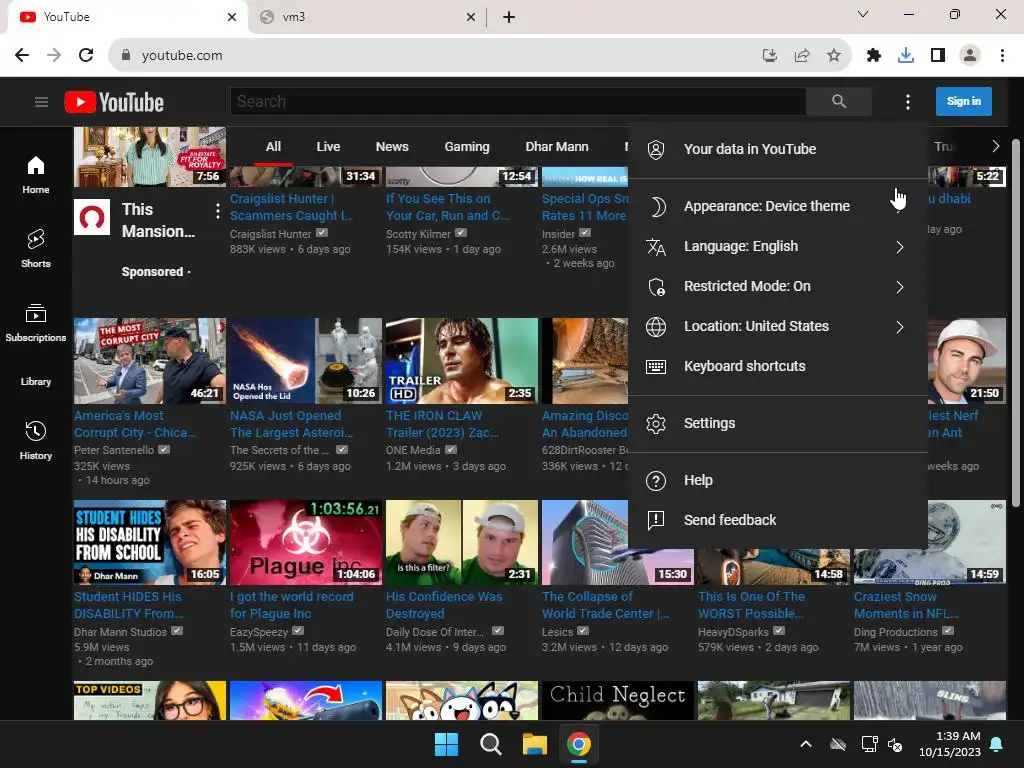Open Shorts in the sidebar

click(36, 249)
